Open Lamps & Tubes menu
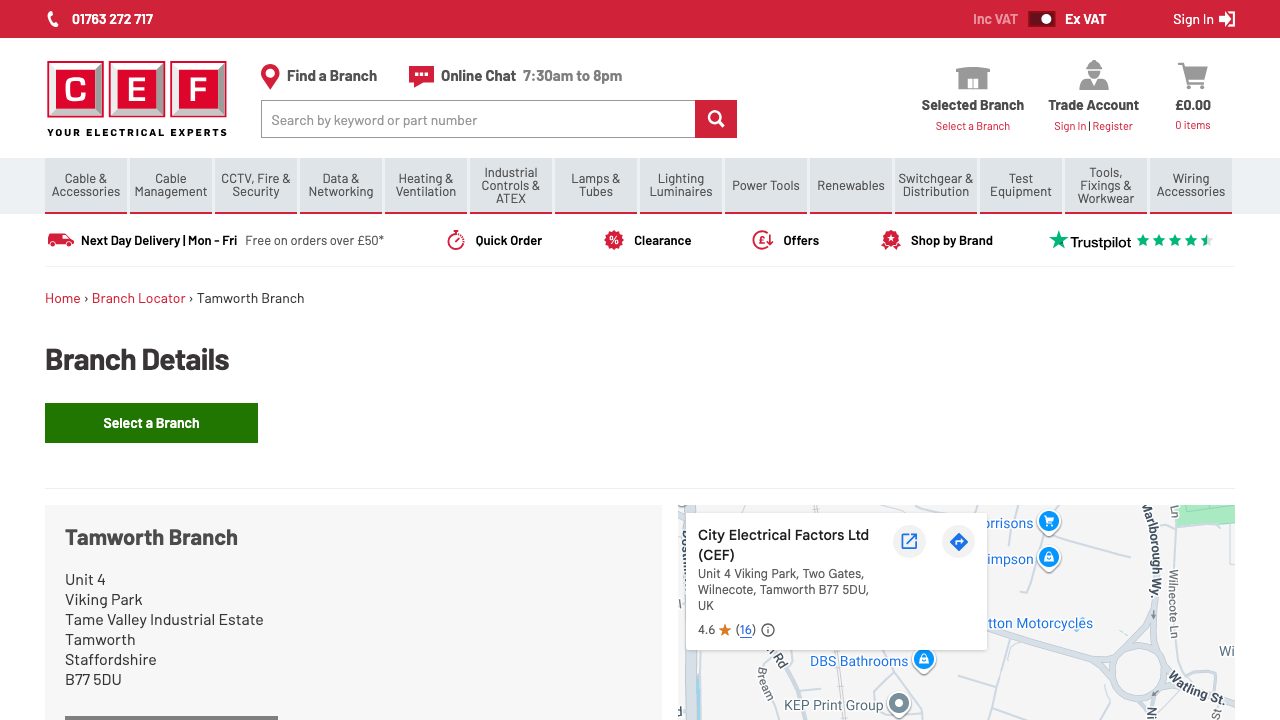Screen dimensions: 1280x720 [596, 185]
